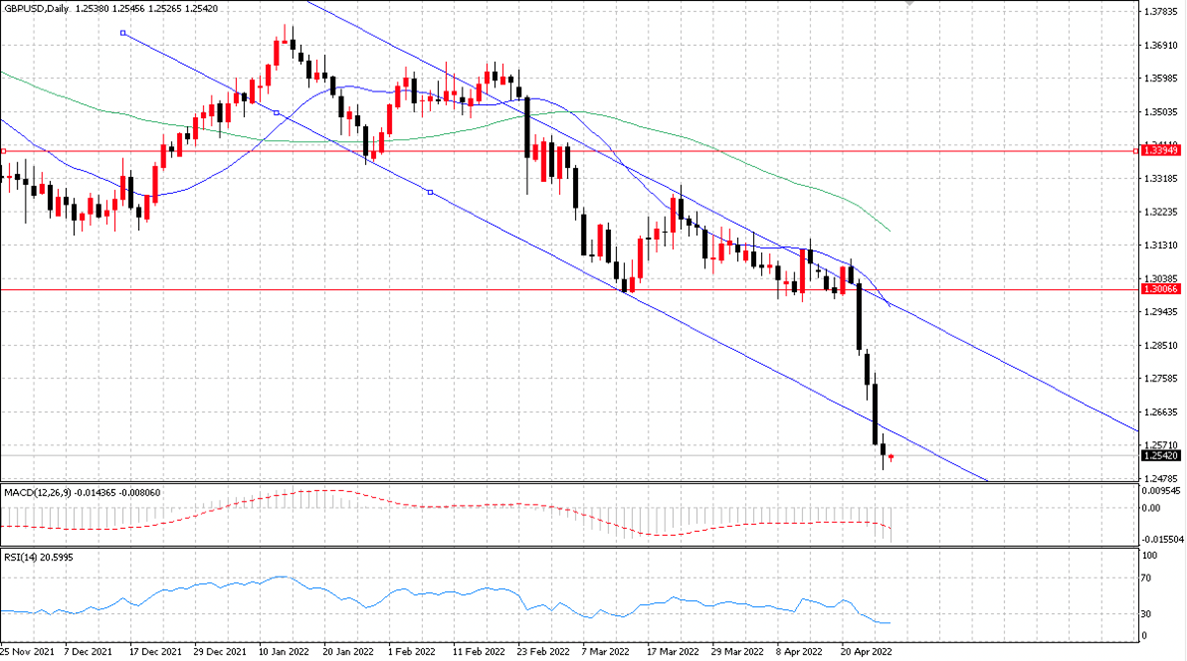
Task: Select the latest small red candle
Action: pos(891,457)
